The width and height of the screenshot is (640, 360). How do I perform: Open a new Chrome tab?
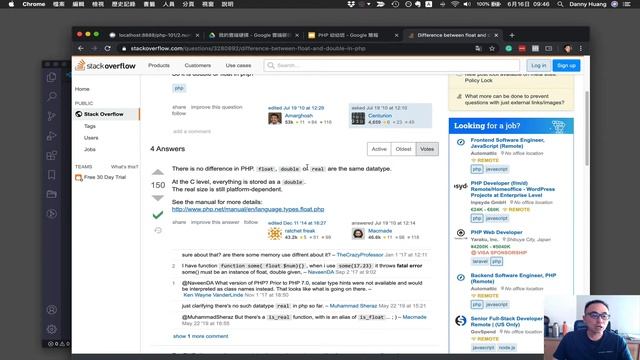tap(512, 35)
